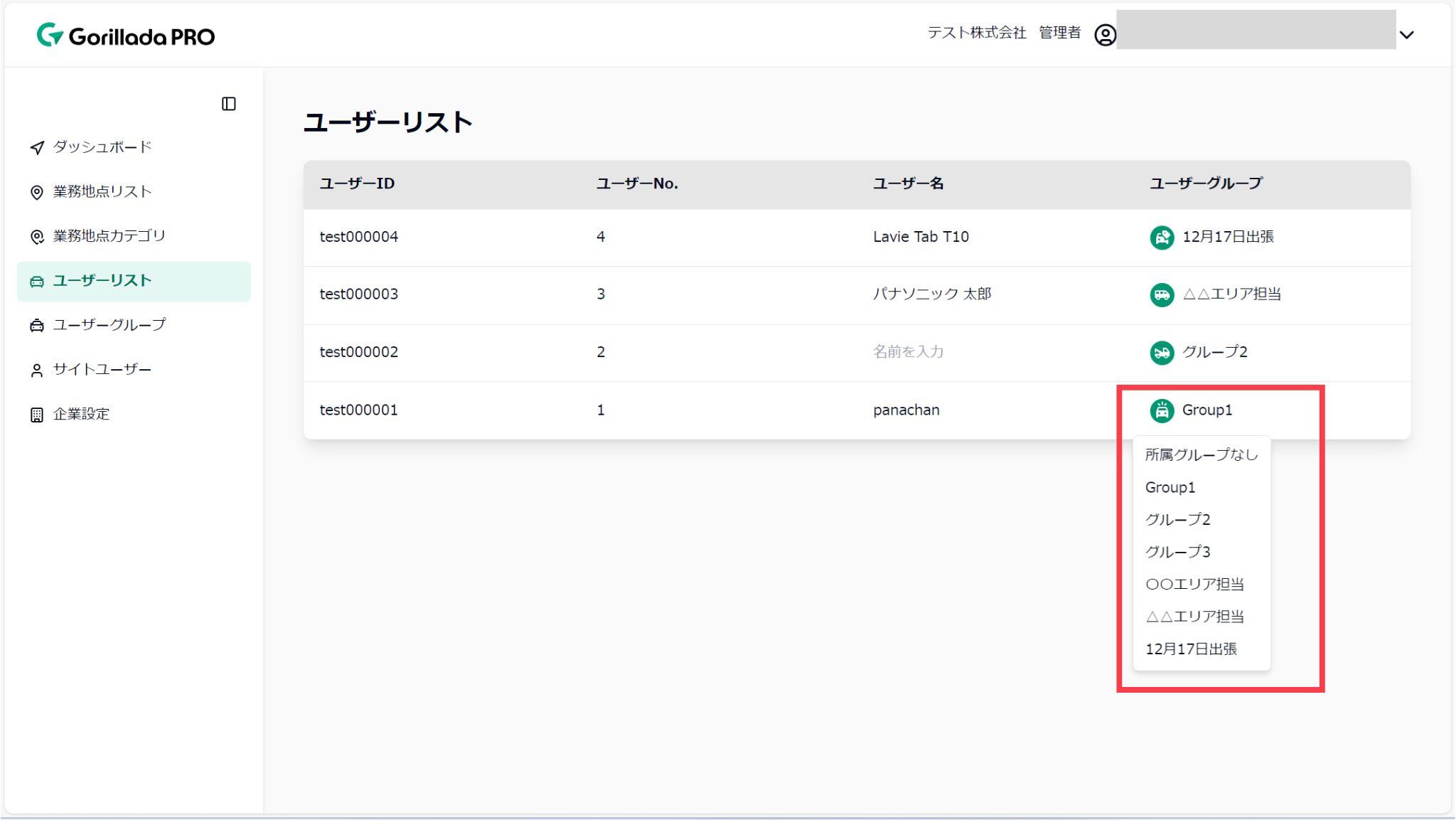
Task: Click the Gorillada PRO logo
Action: pos(126,35)
